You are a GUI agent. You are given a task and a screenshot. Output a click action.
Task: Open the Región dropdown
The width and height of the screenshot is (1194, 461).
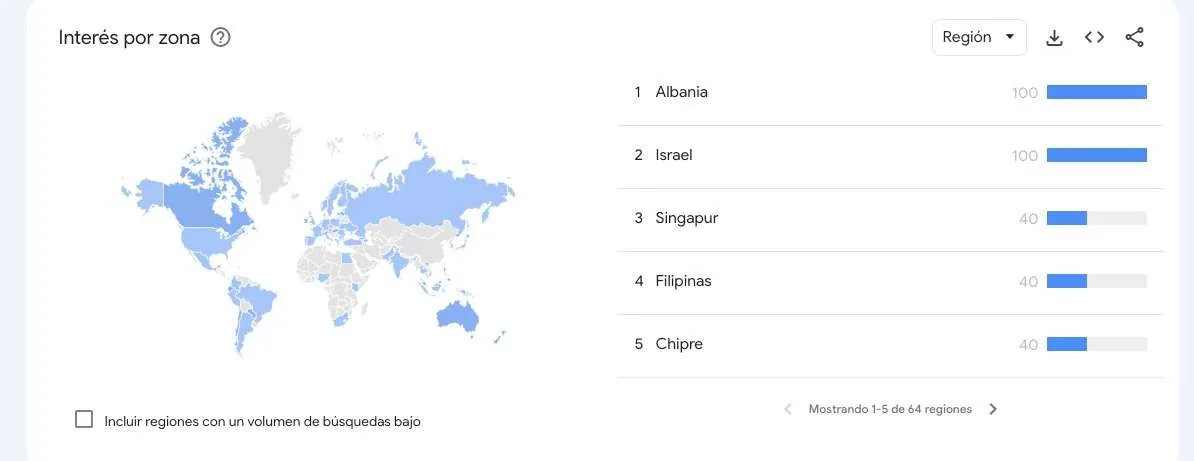(x=979, y=37)
